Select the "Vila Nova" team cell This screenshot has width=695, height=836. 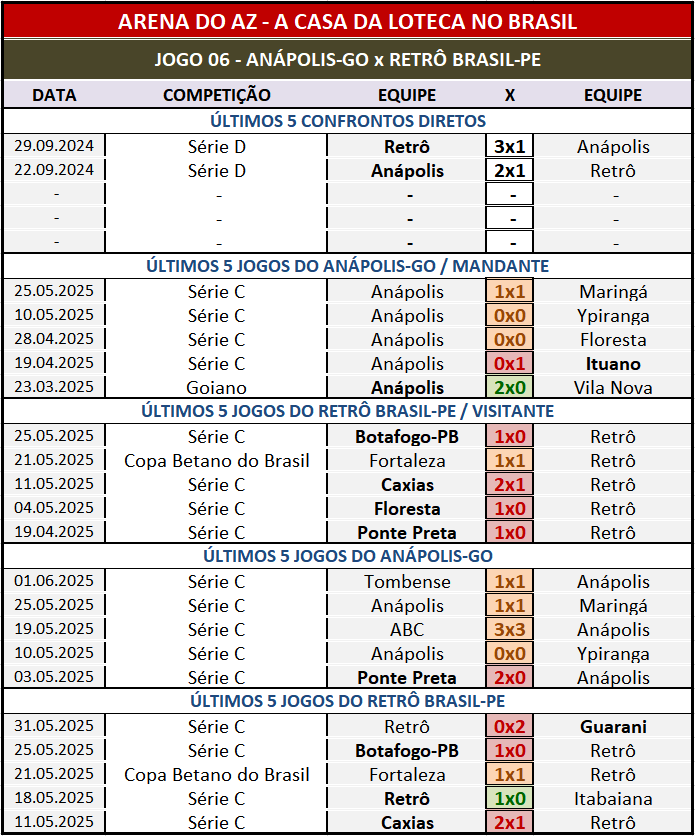[613, 388]
